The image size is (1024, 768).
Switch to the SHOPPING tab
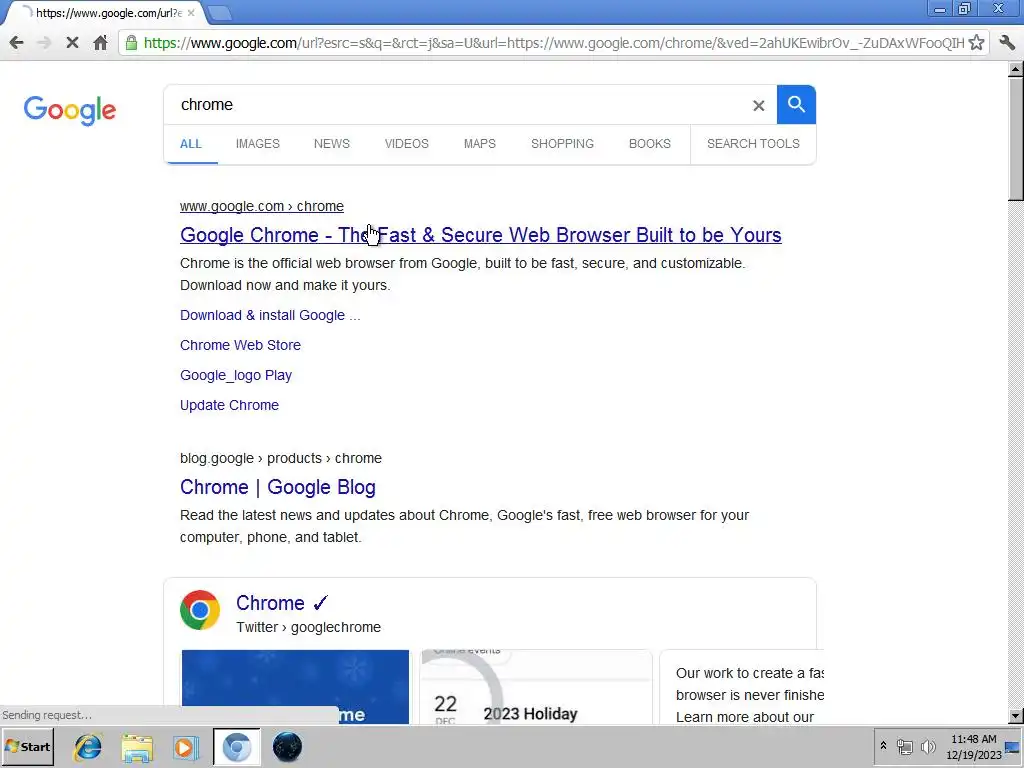(562, 144)
